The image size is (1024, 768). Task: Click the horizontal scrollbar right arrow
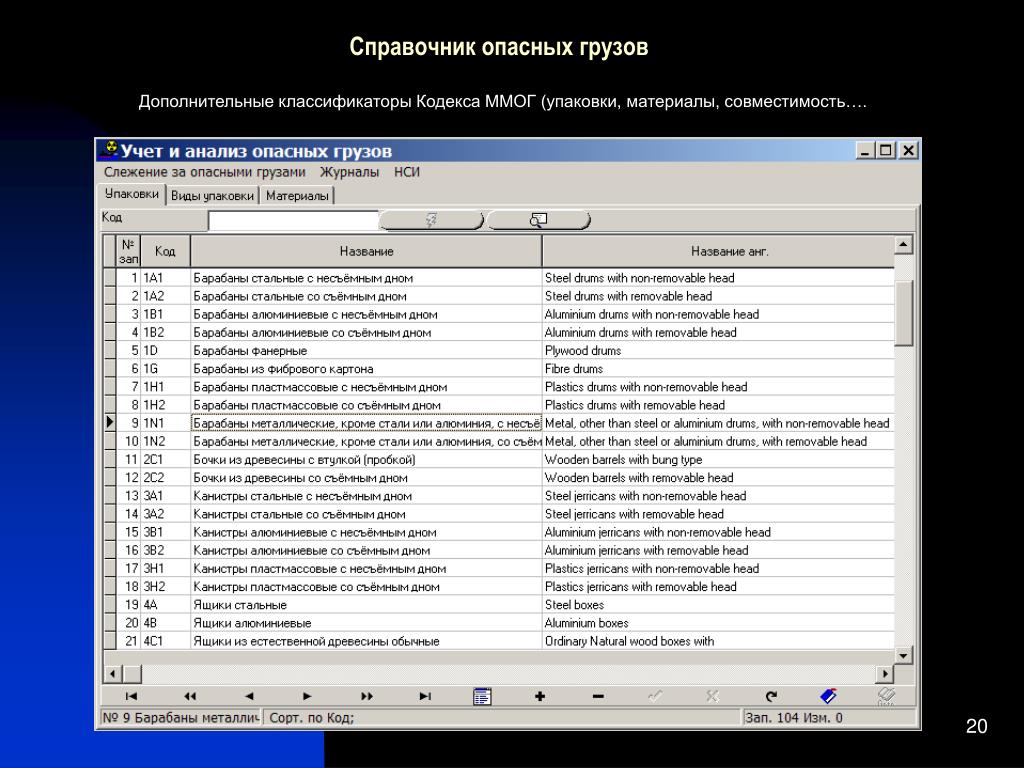(885, 673)
